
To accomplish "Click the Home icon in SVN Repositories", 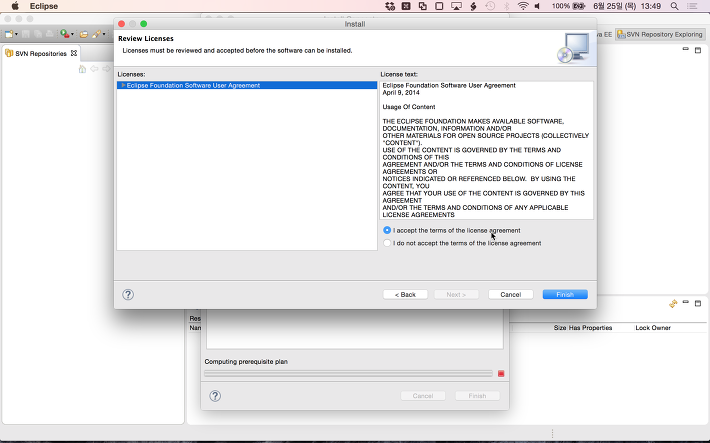I will tap(82, 69).
